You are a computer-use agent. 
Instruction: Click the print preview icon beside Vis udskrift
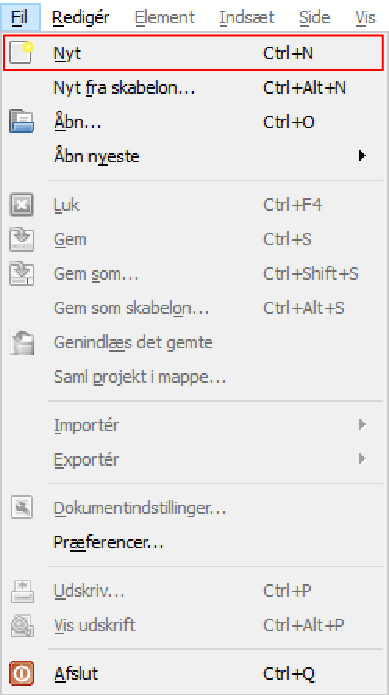21,625
